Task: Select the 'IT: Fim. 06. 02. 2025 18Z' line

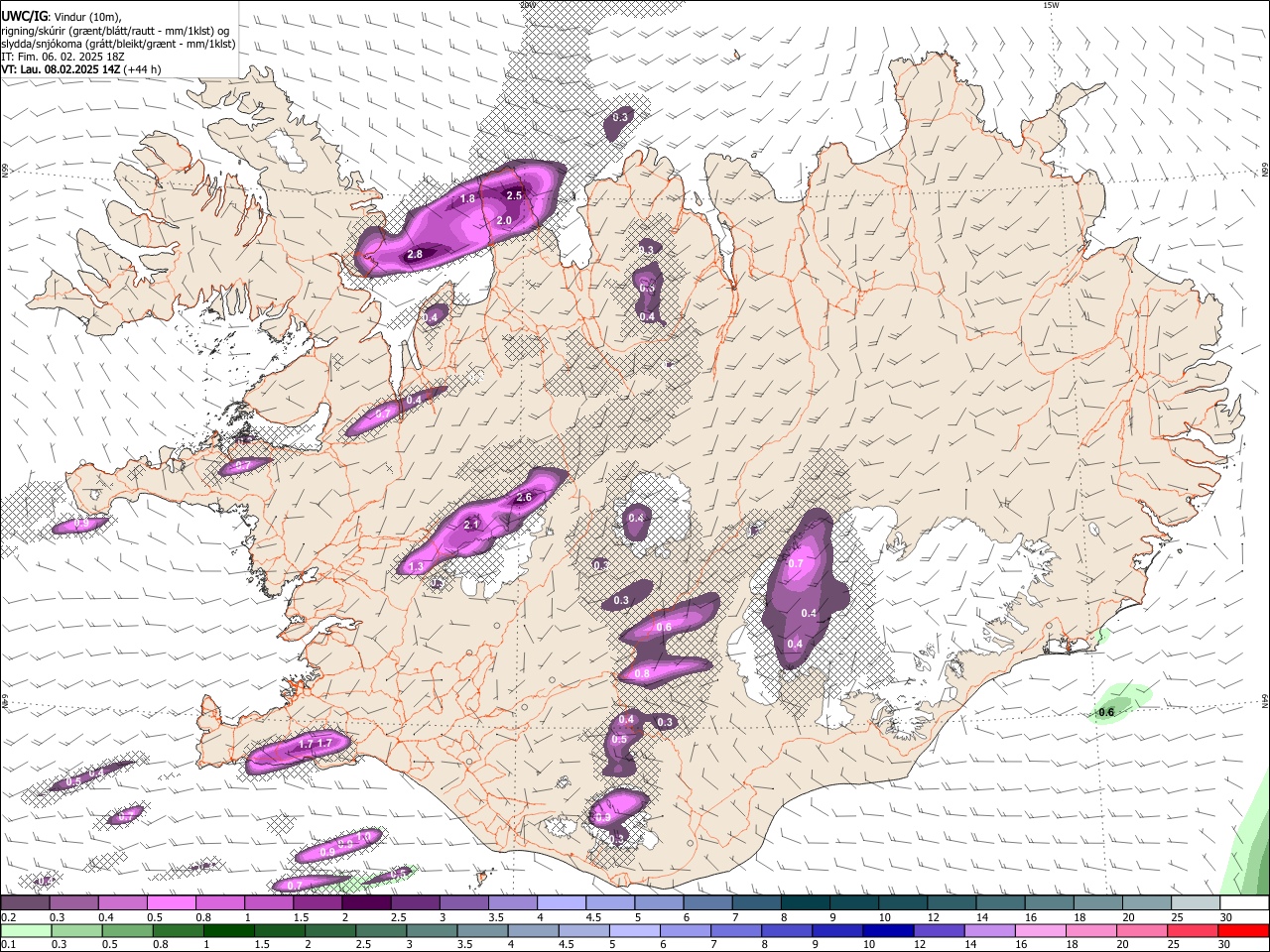Action: 62,57
